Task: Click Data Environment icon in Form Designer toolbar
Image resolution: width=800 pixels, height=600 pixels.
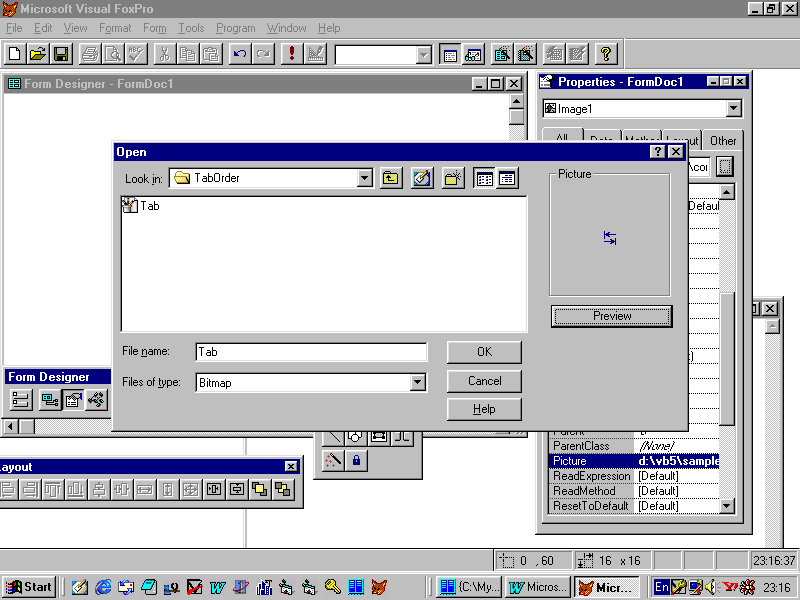Action: click(49, 400)
